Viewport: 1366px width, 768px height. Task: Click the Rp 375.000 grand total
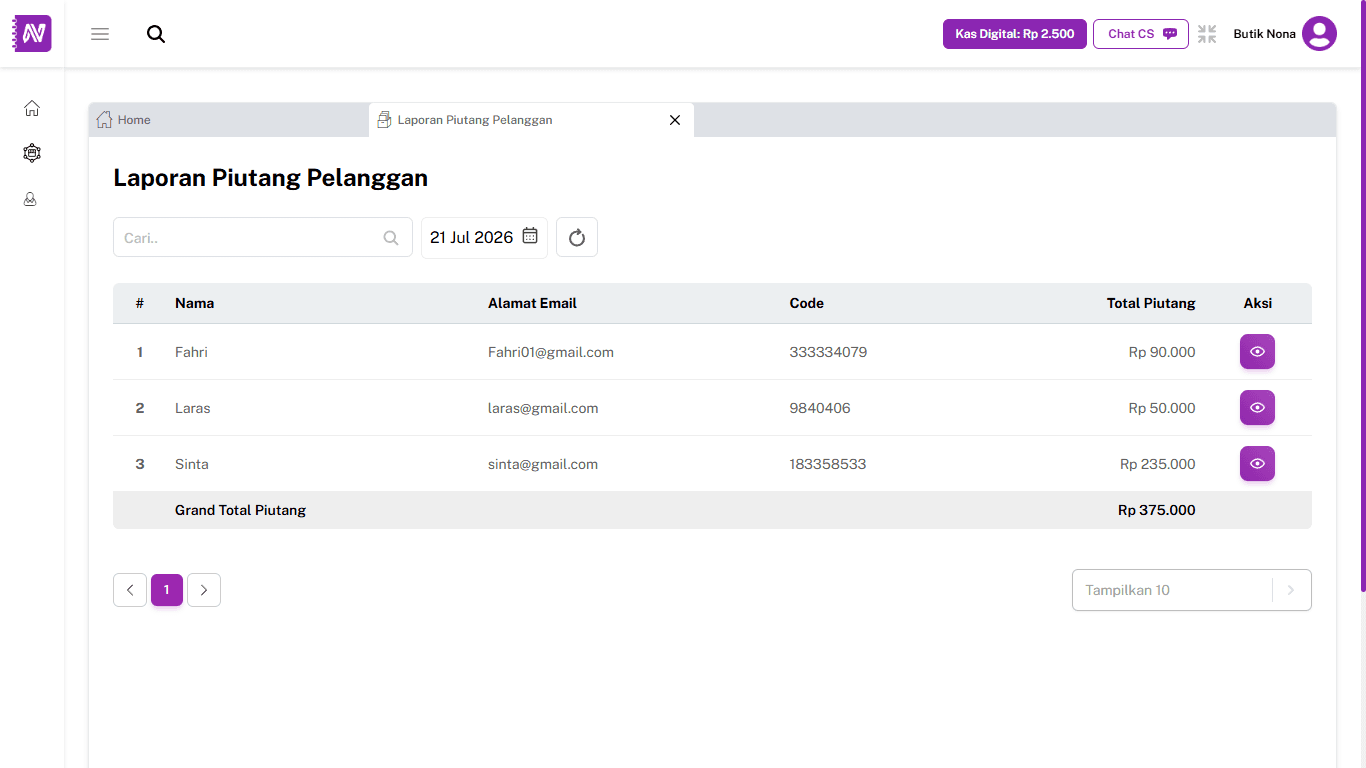1157,510
